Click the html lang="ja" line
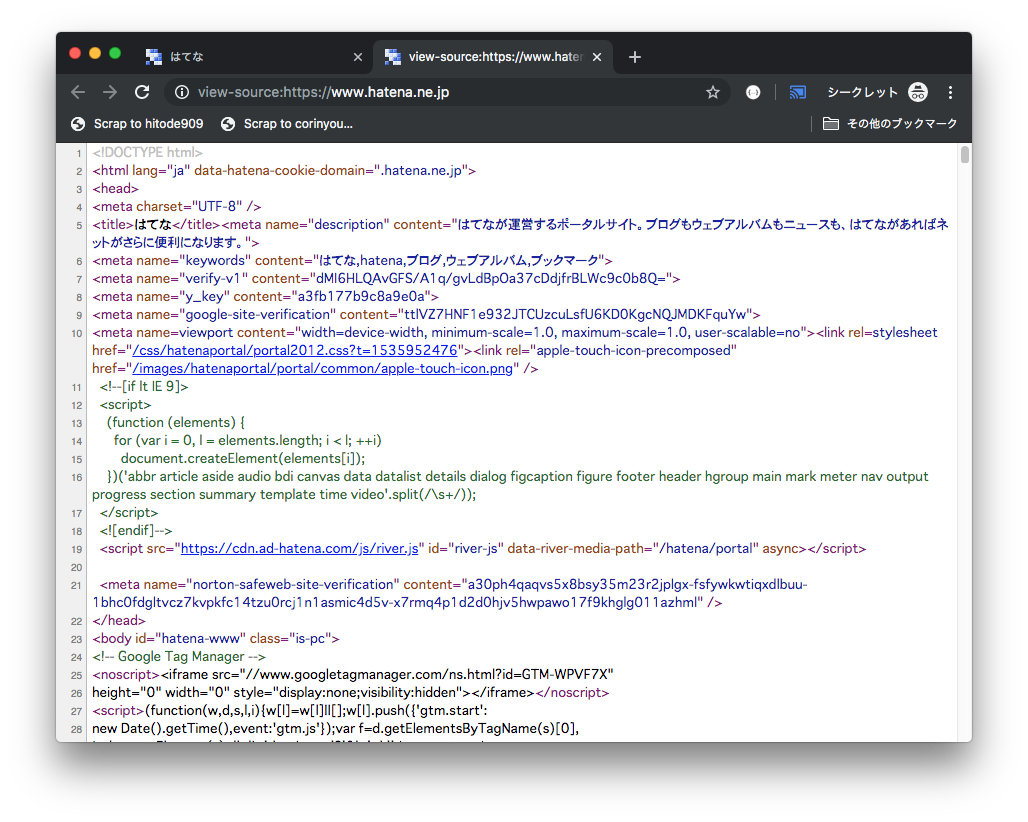Image resolution: width=1028 pixels, height=822 pixels. 284,170
